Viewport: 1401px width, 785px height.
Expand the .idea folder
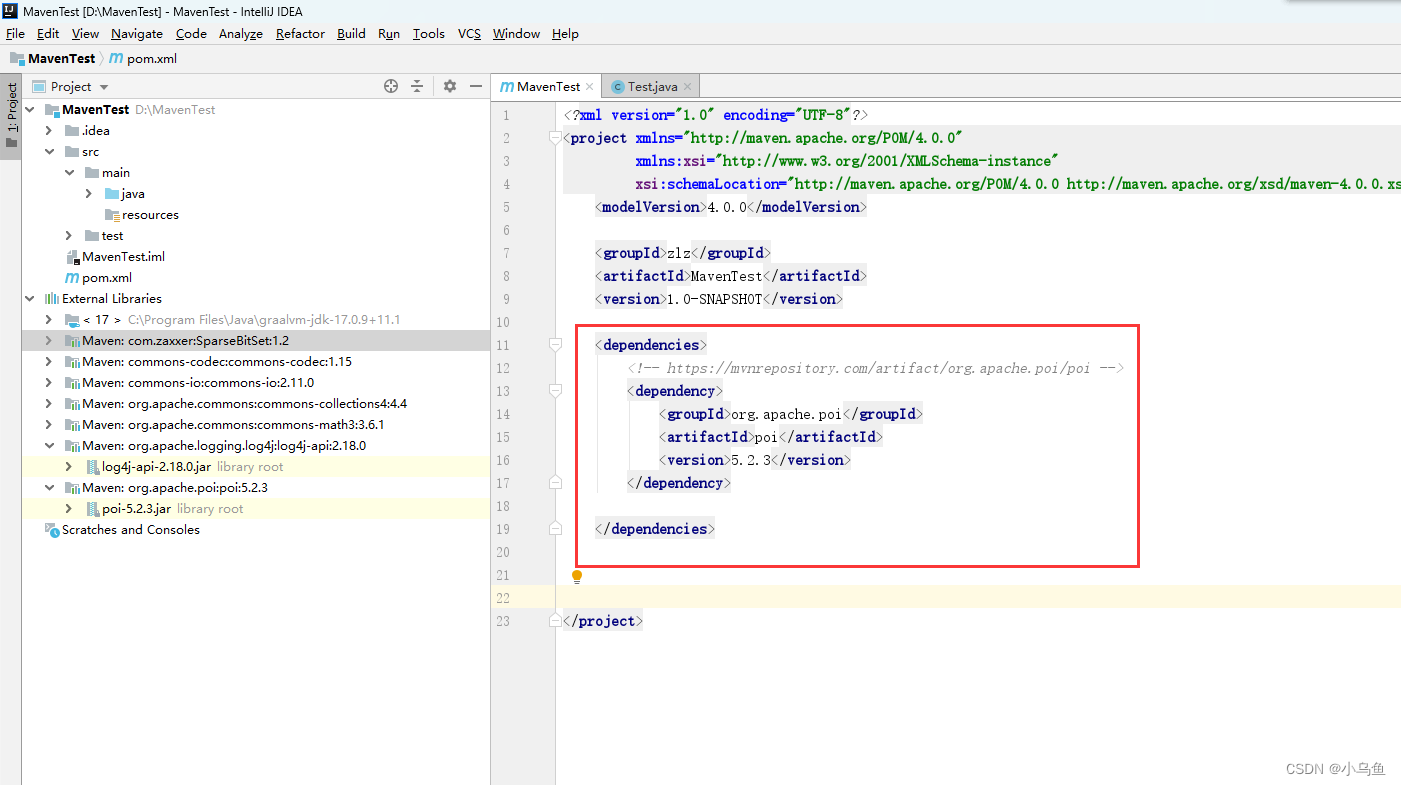pyautogui.click(x=49, y=131)
